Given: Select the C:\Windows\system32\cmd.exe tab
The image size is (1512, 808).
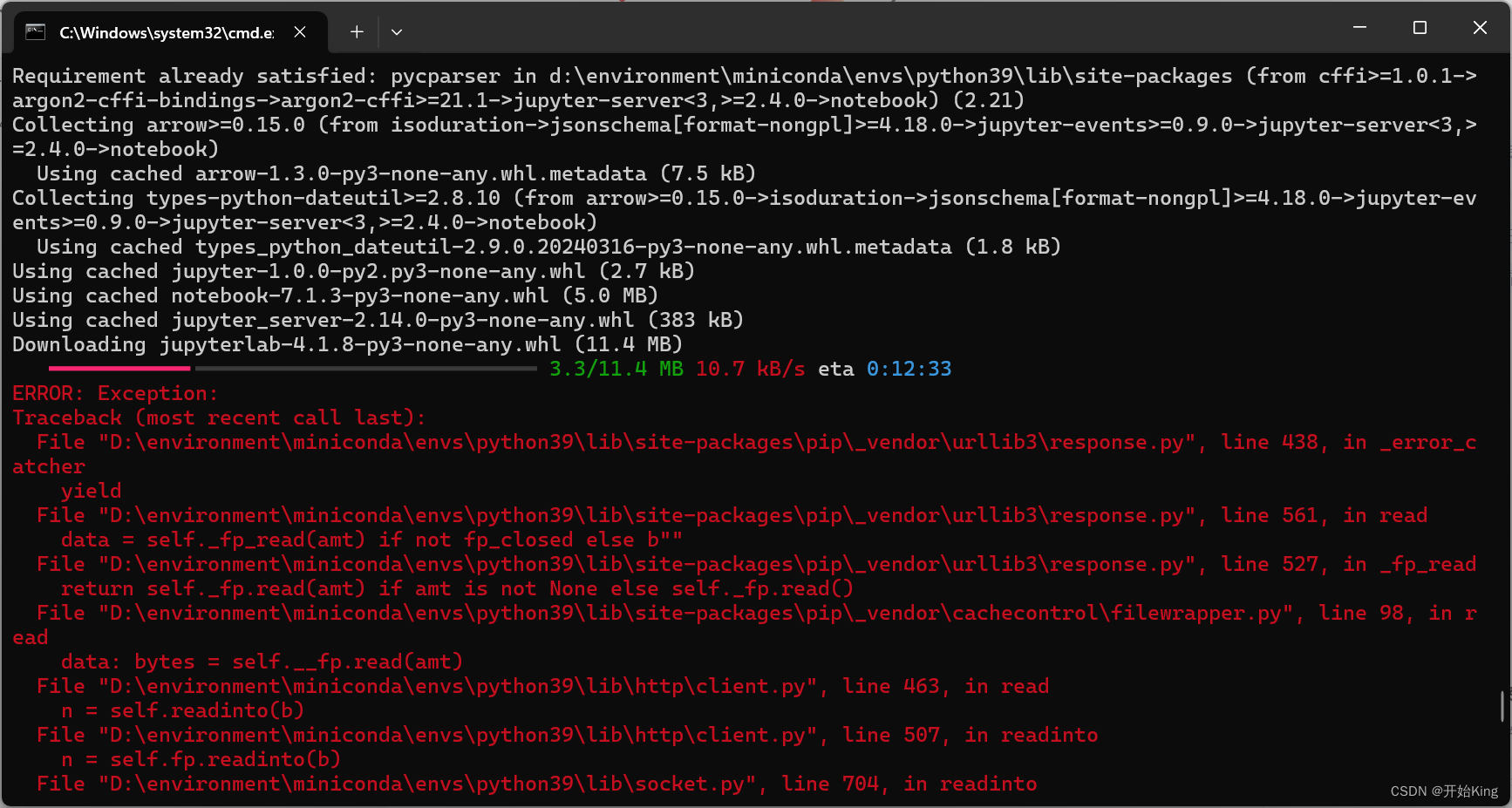Looking at the screenshot, I should (166, 31).
